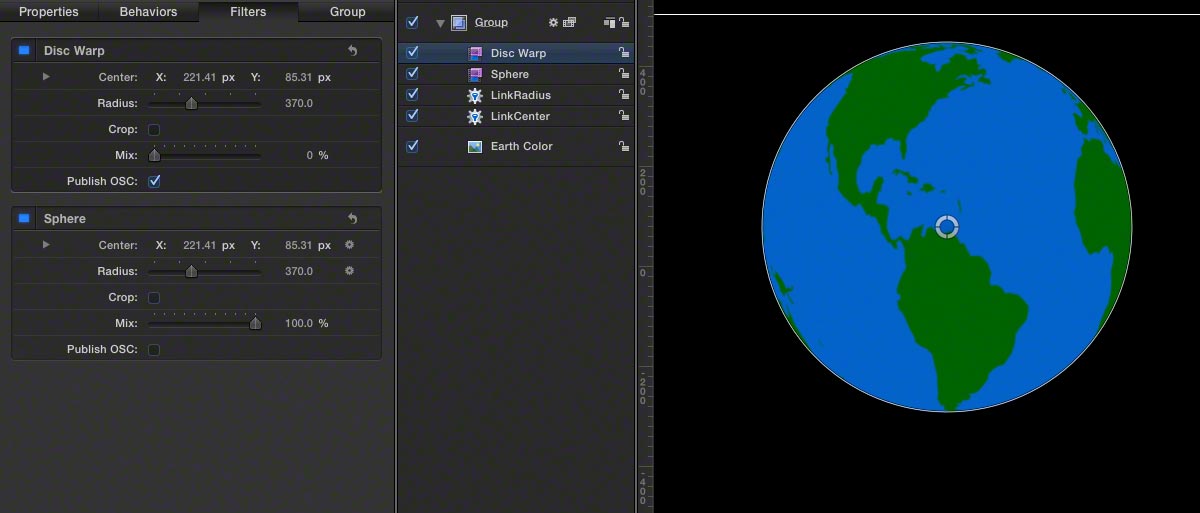Expand the Sphere Center disclosure triangle
The height and width of the screenshot is (513, 1200).
click(x=46, y=245)
